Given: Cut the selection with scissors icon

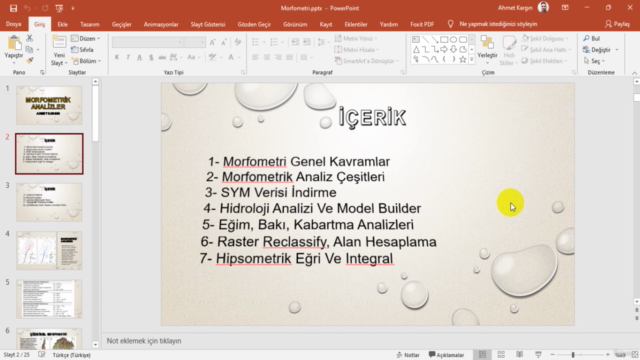Looking at the screenshot, I should pos(29,38).
